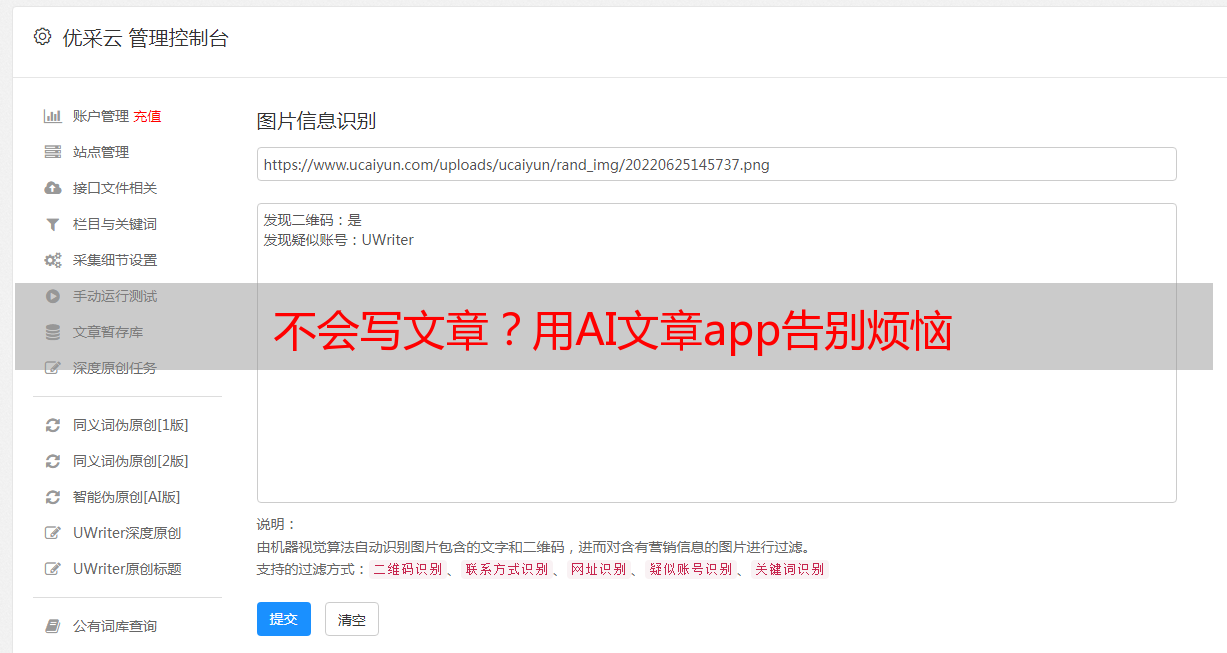Click the play icon for 手动运行测试
1227x653 pixels.
click(53, 296)
